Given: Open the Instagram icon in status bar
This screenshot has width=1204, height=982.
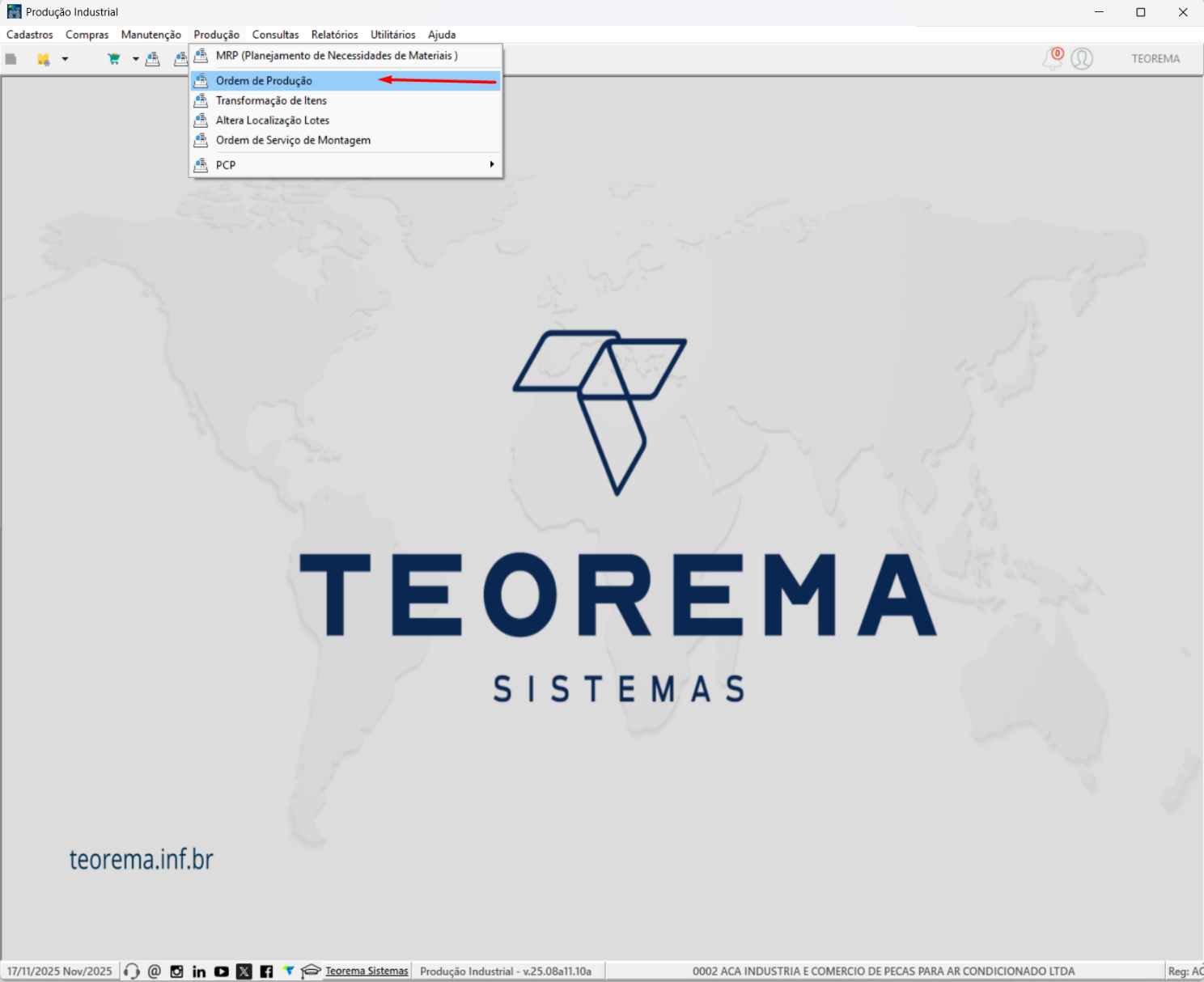Looking at the screenshot, I should tap(176, 971).
